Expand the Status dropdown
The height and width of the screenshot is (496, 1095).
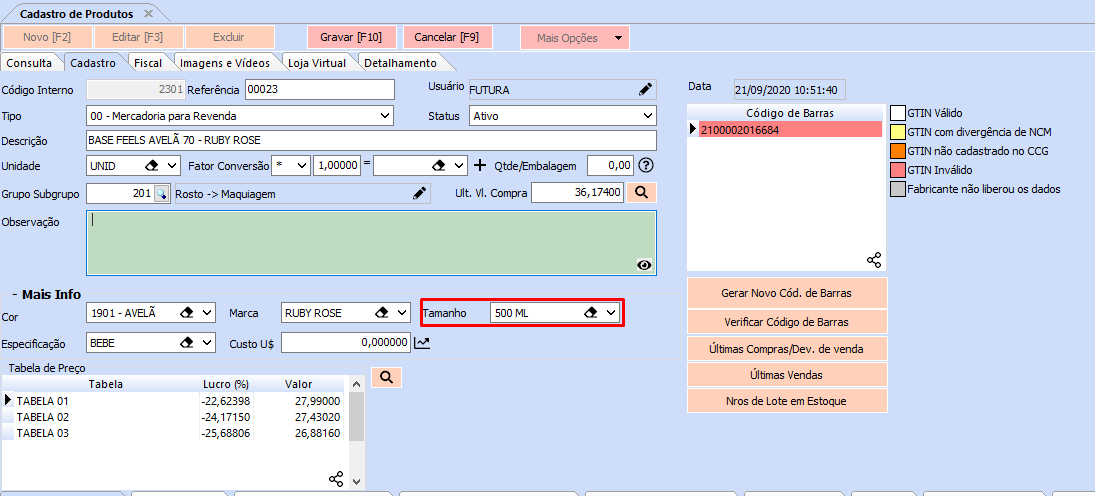click(647, 116)
